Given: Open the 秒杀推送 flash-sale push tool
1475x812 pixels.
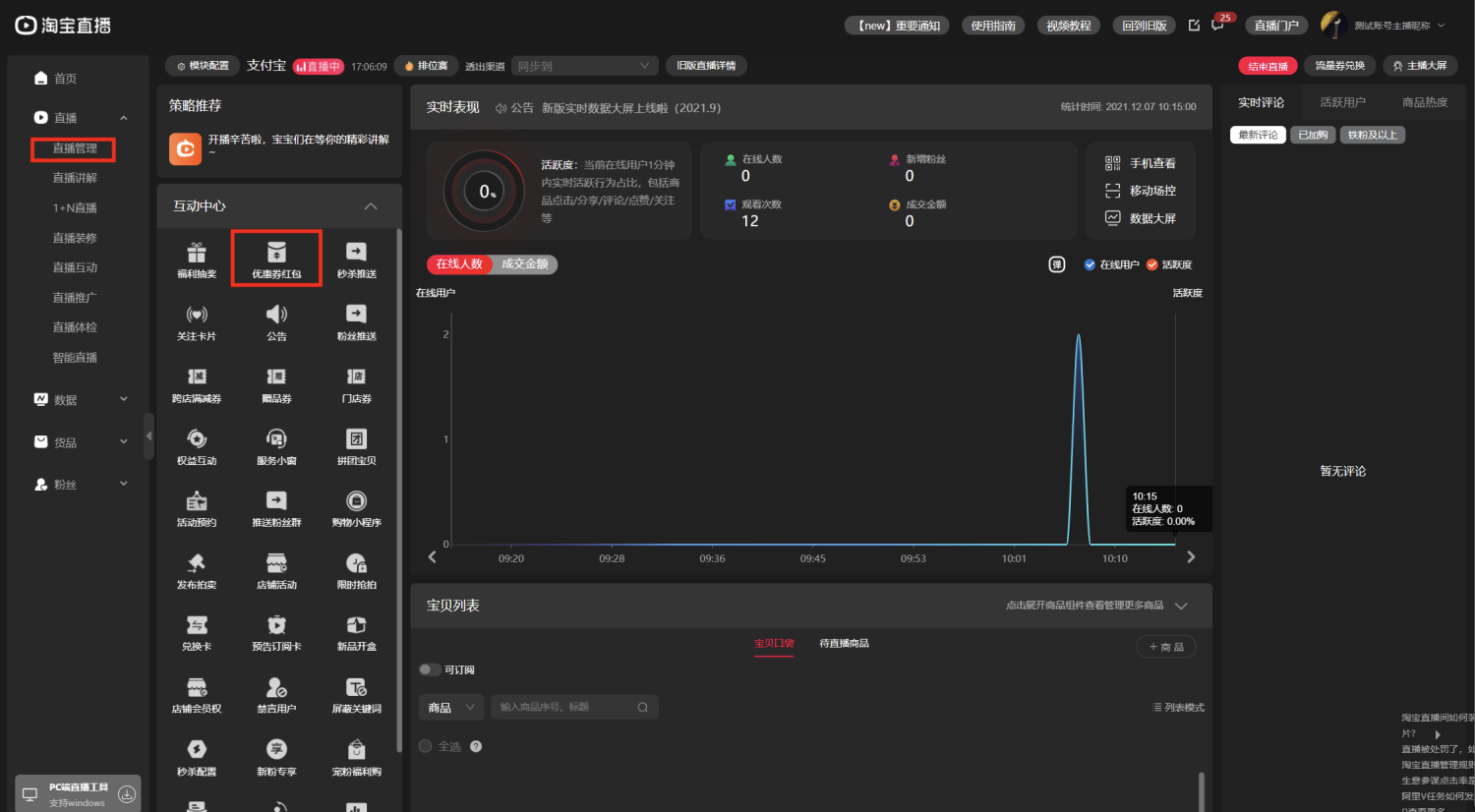Looking at the screenshot, I should pyautogui.click(x=356, y=261).
